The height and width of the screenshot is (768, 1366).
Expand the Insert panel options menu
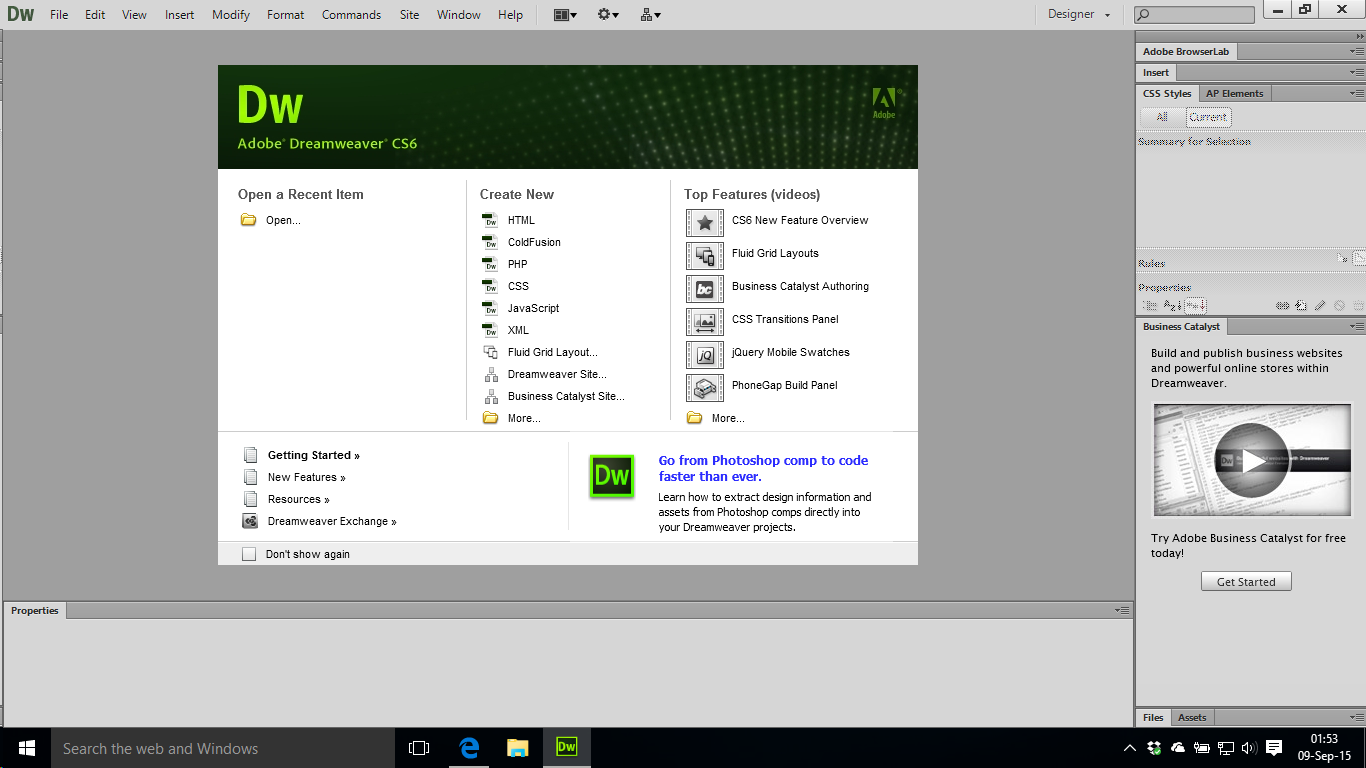pyautogui.click(x=1357, y=72)
